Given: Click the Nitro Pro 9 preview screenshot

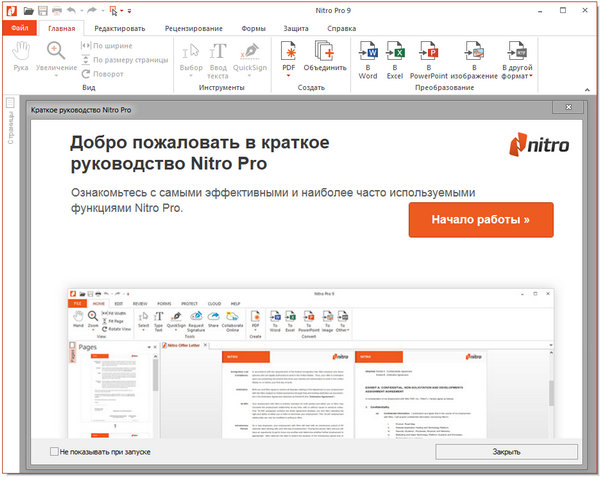Looking at the screenshot, I should (310, 361).
